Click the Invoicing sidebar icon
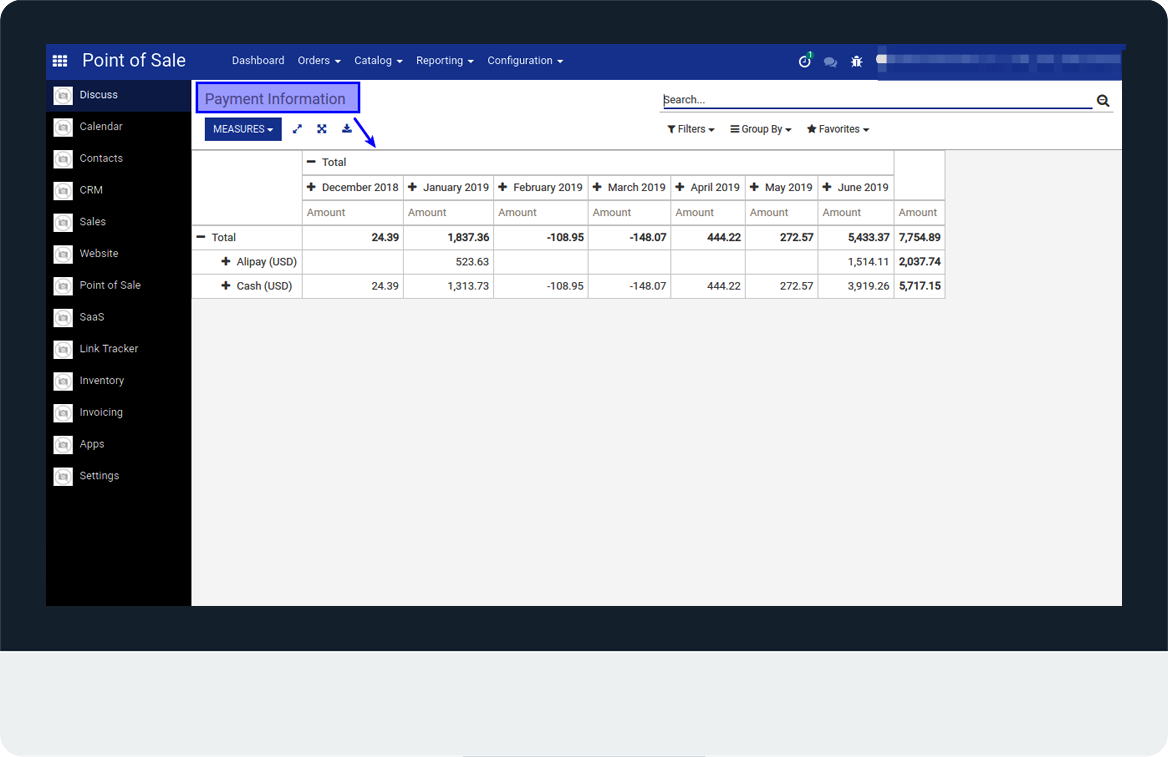Viewport: 1168px width, 757px height. click(63, 414)
